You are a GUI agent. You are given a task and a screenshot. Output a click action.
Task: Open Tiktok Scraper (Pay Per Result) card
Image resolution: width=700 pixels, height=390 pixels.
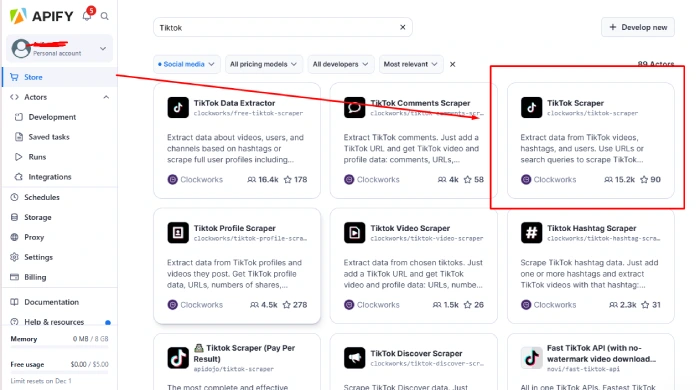(237, 362)
